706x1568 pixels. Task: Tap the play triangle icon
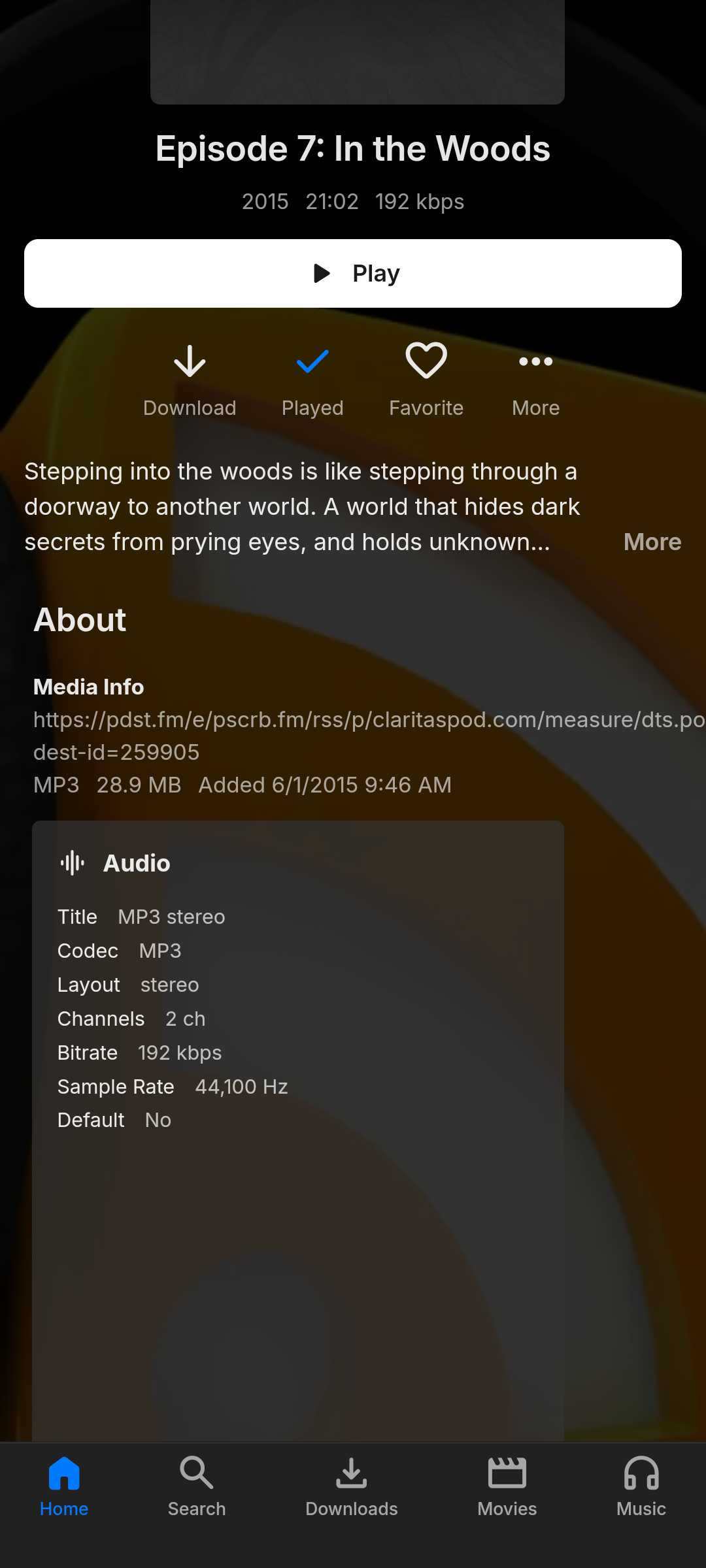322,273
